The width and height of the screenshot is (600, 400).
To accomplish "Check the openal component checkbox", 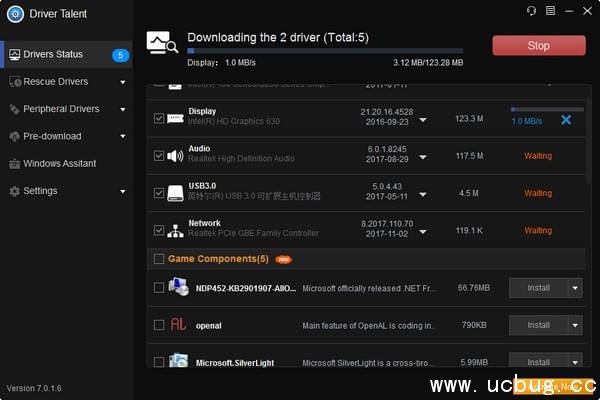I will tap(159, 325).
